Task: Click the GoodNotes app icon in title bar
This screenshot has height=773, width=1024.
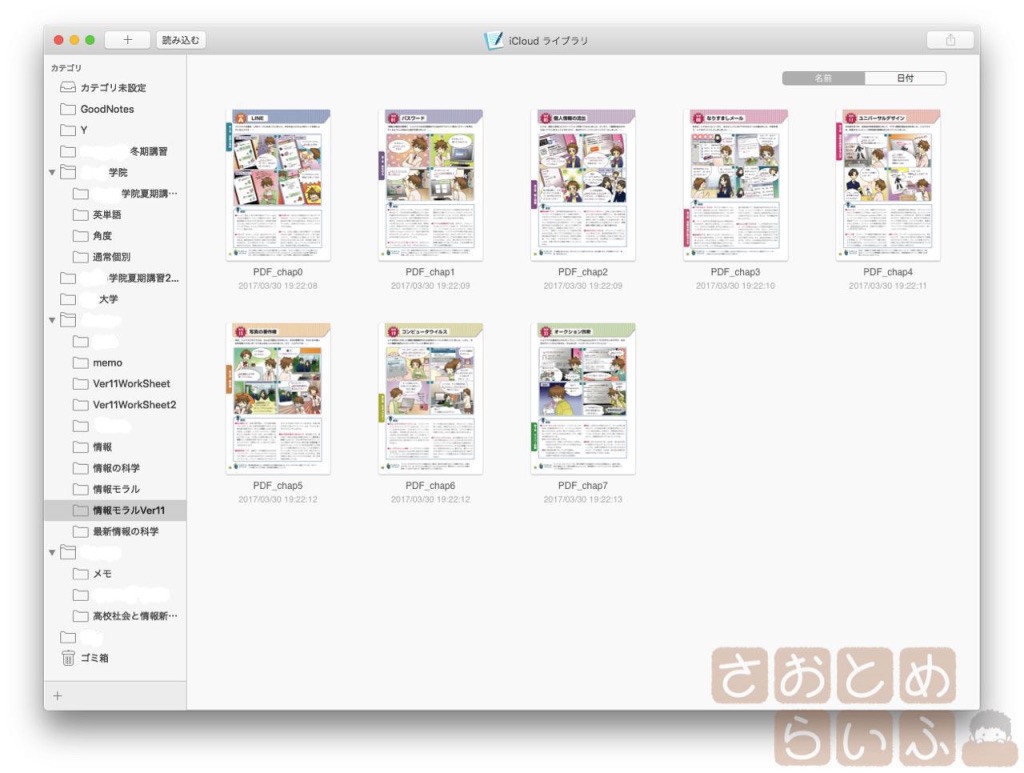Action: point(494,40)
